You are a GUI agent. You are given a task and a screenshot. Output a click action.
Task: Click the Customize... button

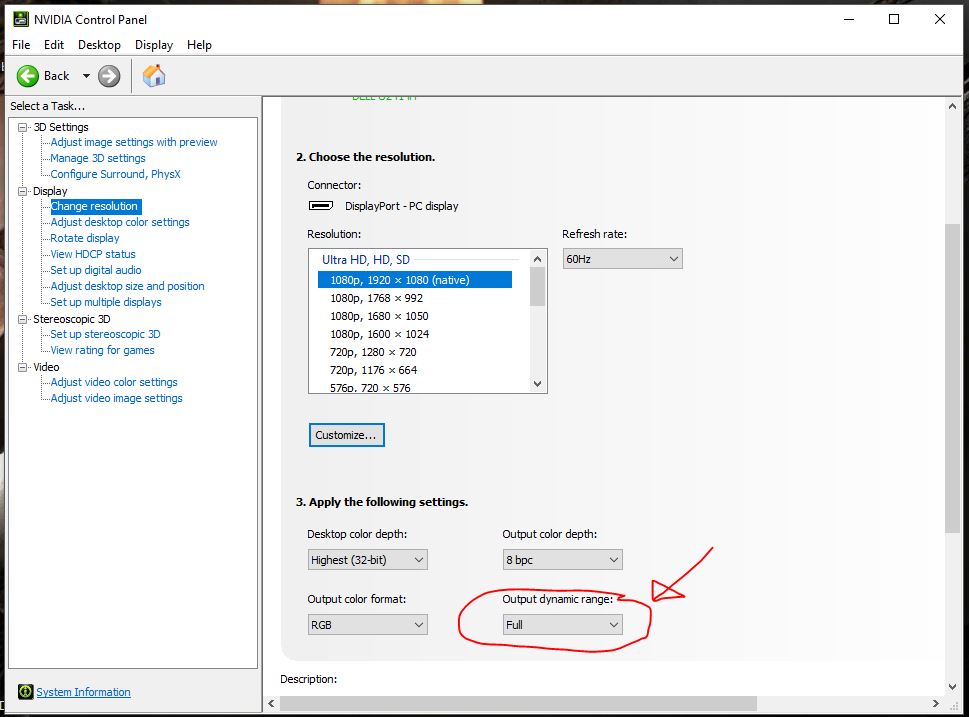[346, 435]
